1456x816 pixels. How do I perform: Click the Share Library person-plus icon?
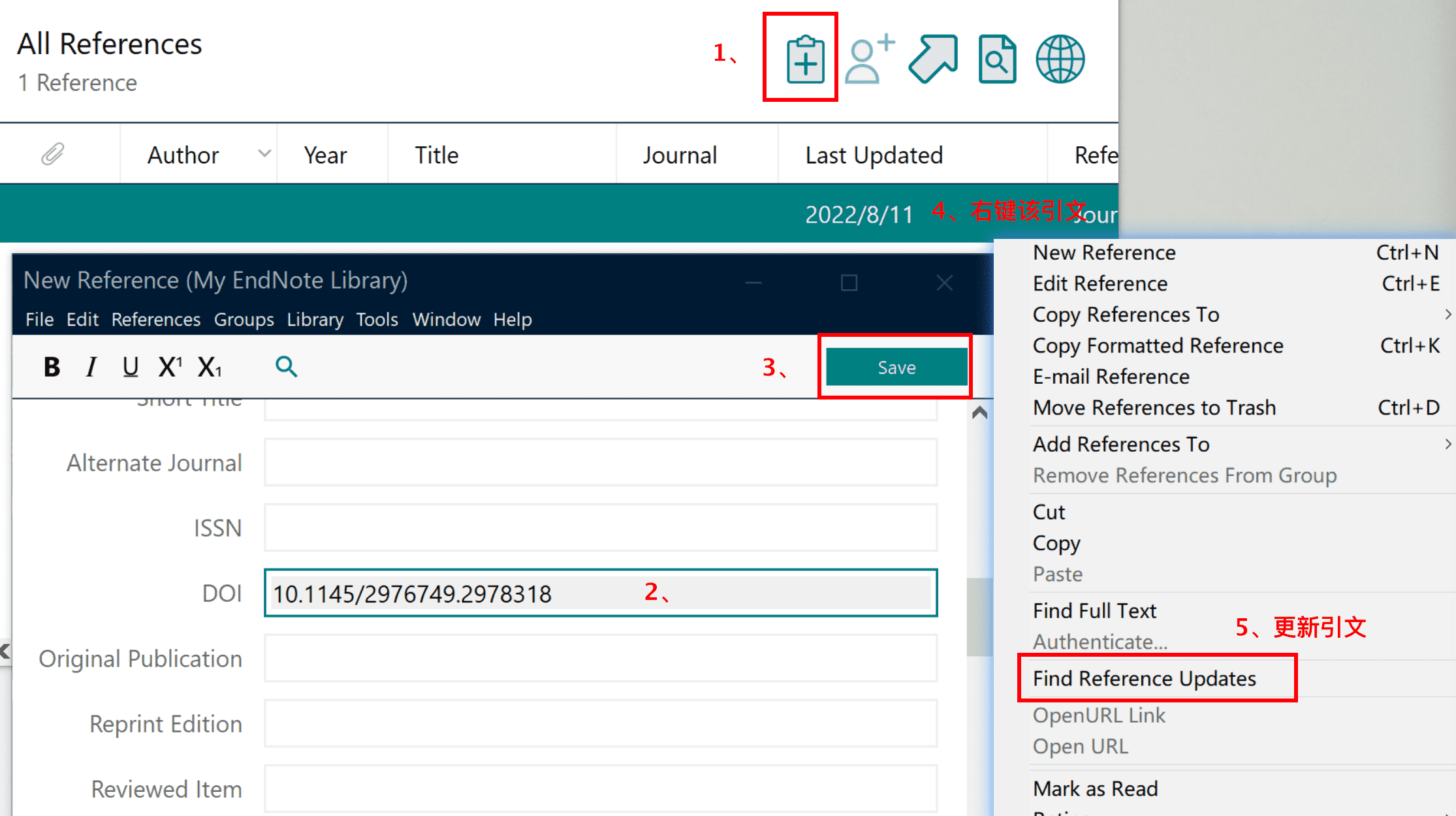(869, 59)
